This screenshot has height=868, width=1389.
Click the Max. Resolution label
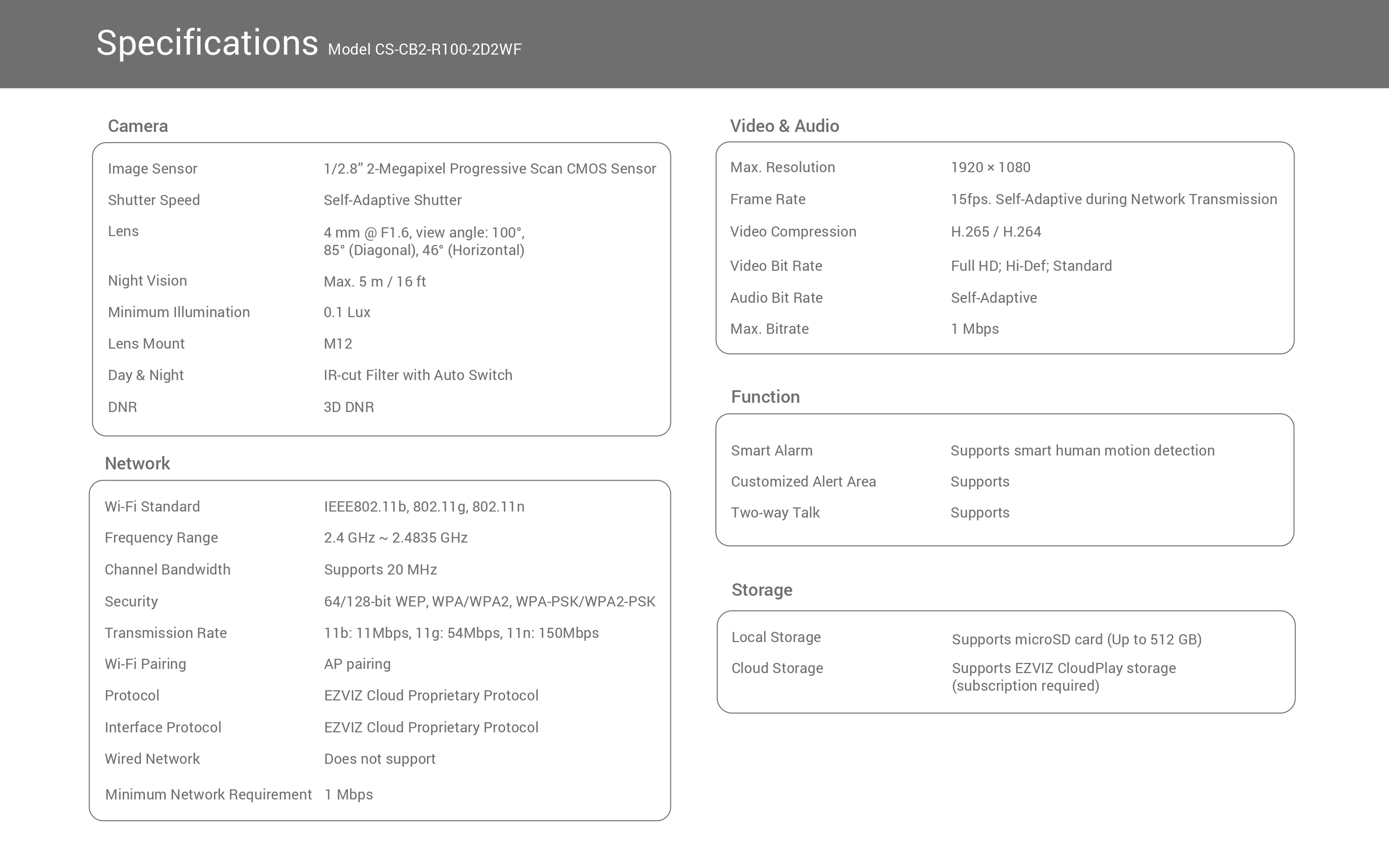click(782, 167)
